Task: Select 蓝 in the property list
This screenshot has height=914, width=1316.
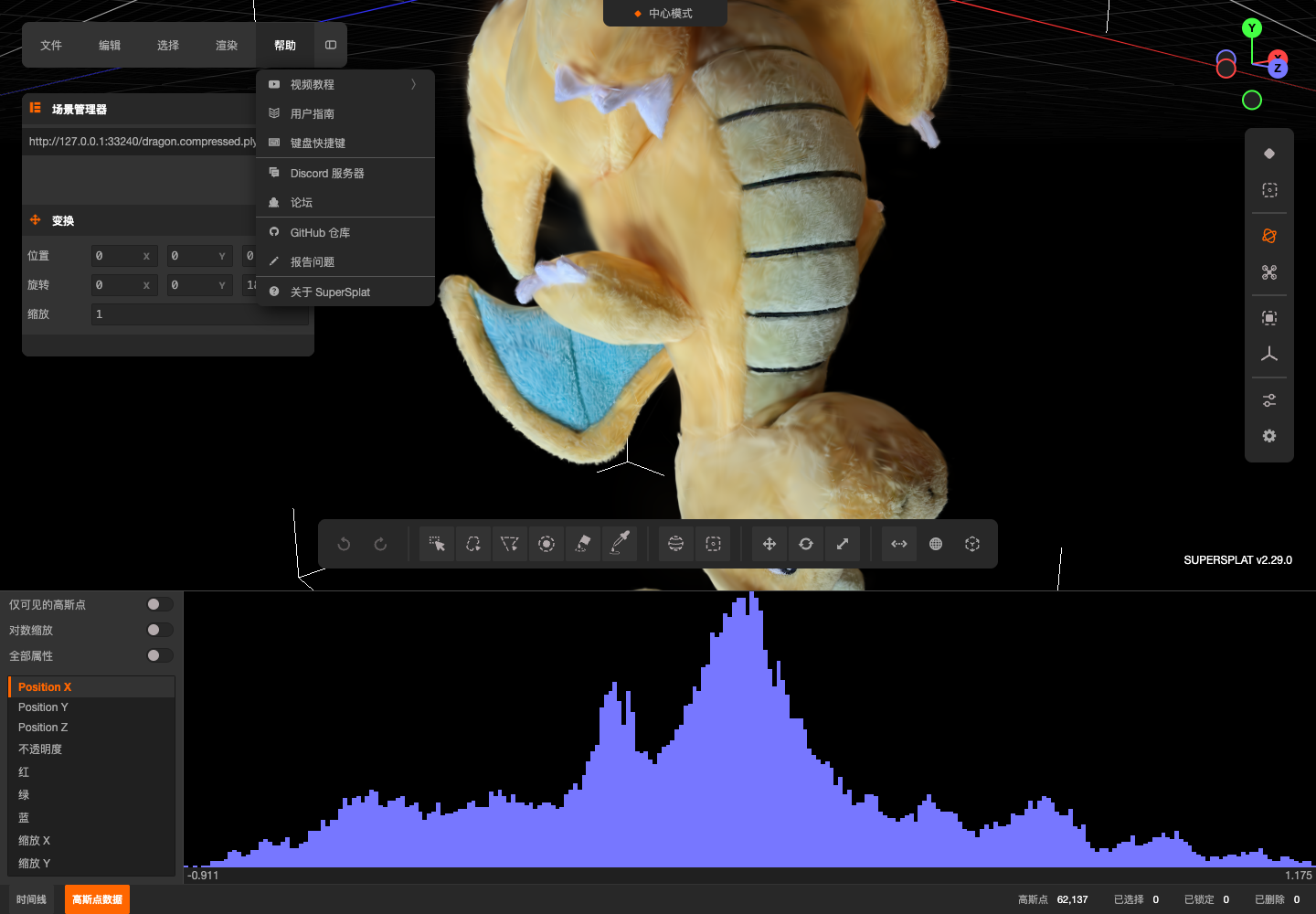Action: point(91,817)
